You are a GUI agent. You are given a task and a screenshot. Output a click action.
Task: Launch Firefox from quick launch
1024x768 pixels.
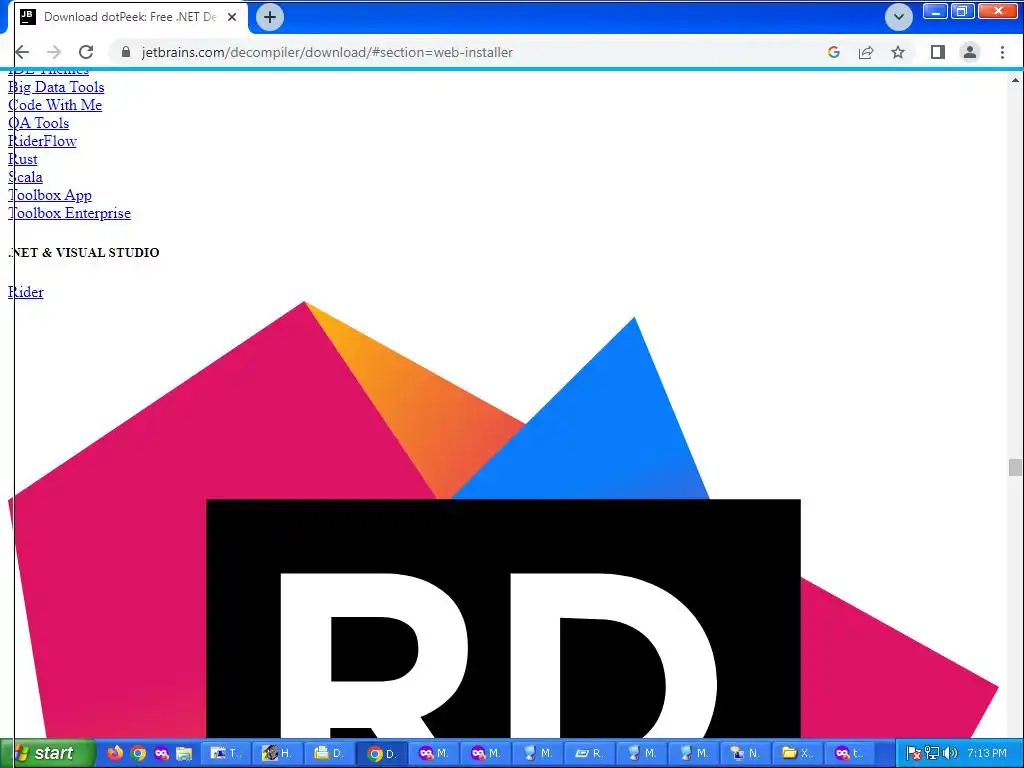(115, 754)
